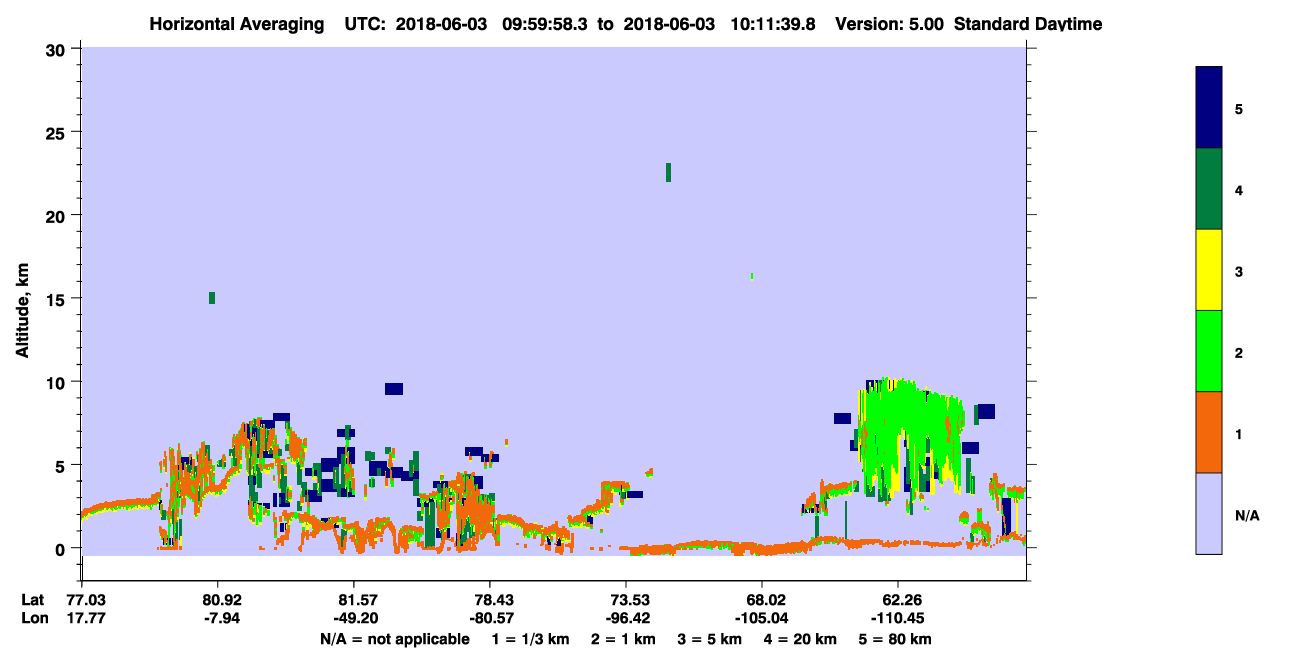The width and height of the screenshot is (1300, 667).
Task: Click the colorbar label '3'
Action: point(1239,270)
